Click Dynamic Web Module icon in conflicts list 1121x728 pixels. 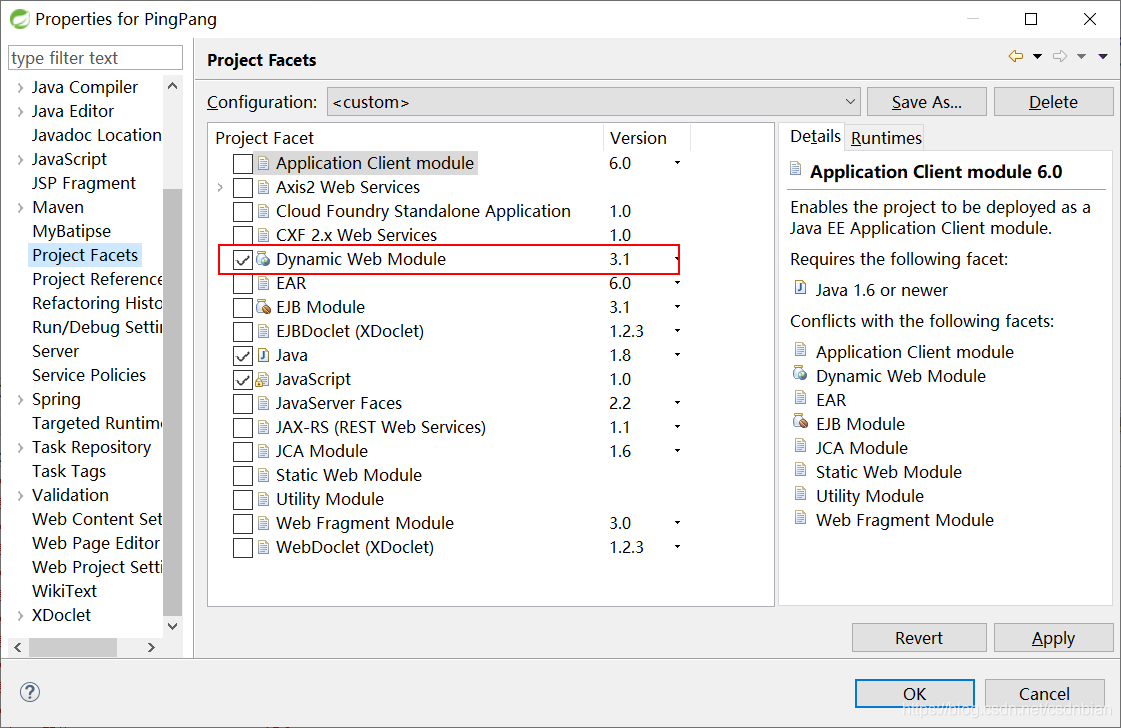coord(801,373)
